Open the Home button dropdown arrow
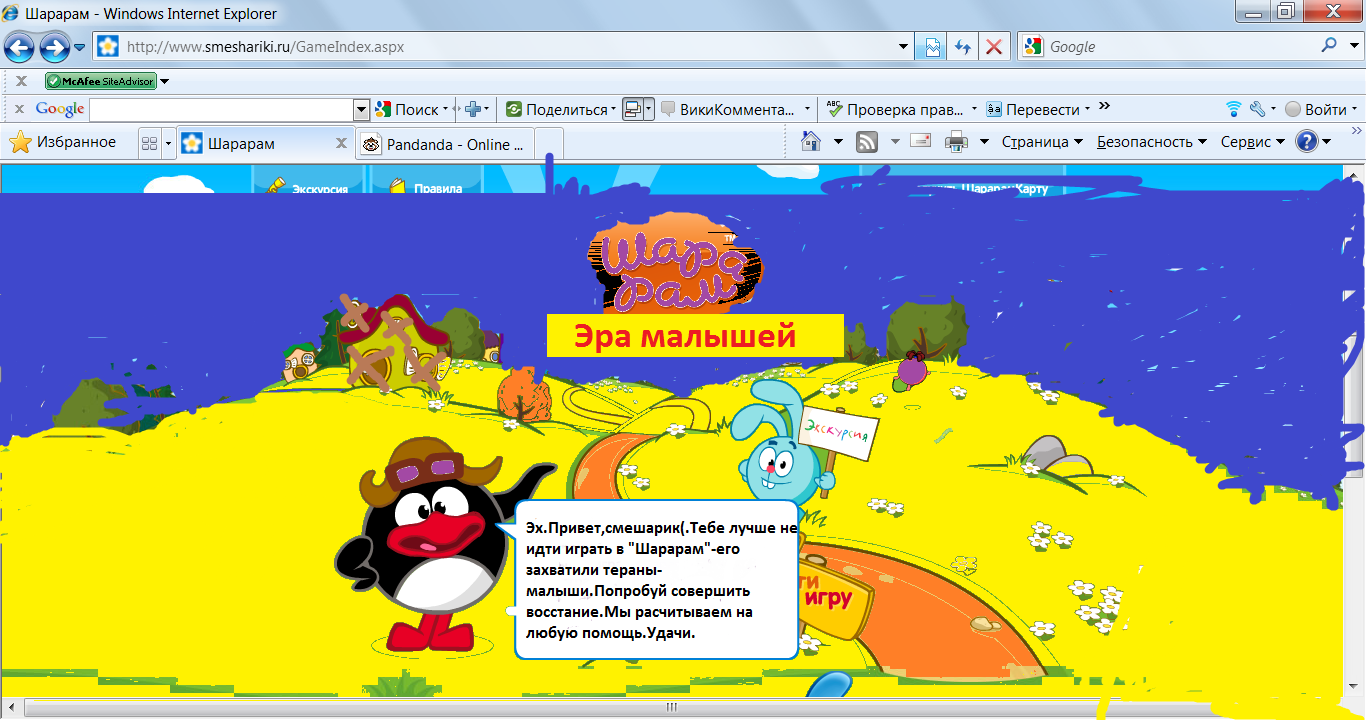This screenshot has width=1366, height=720. (838, 142)
